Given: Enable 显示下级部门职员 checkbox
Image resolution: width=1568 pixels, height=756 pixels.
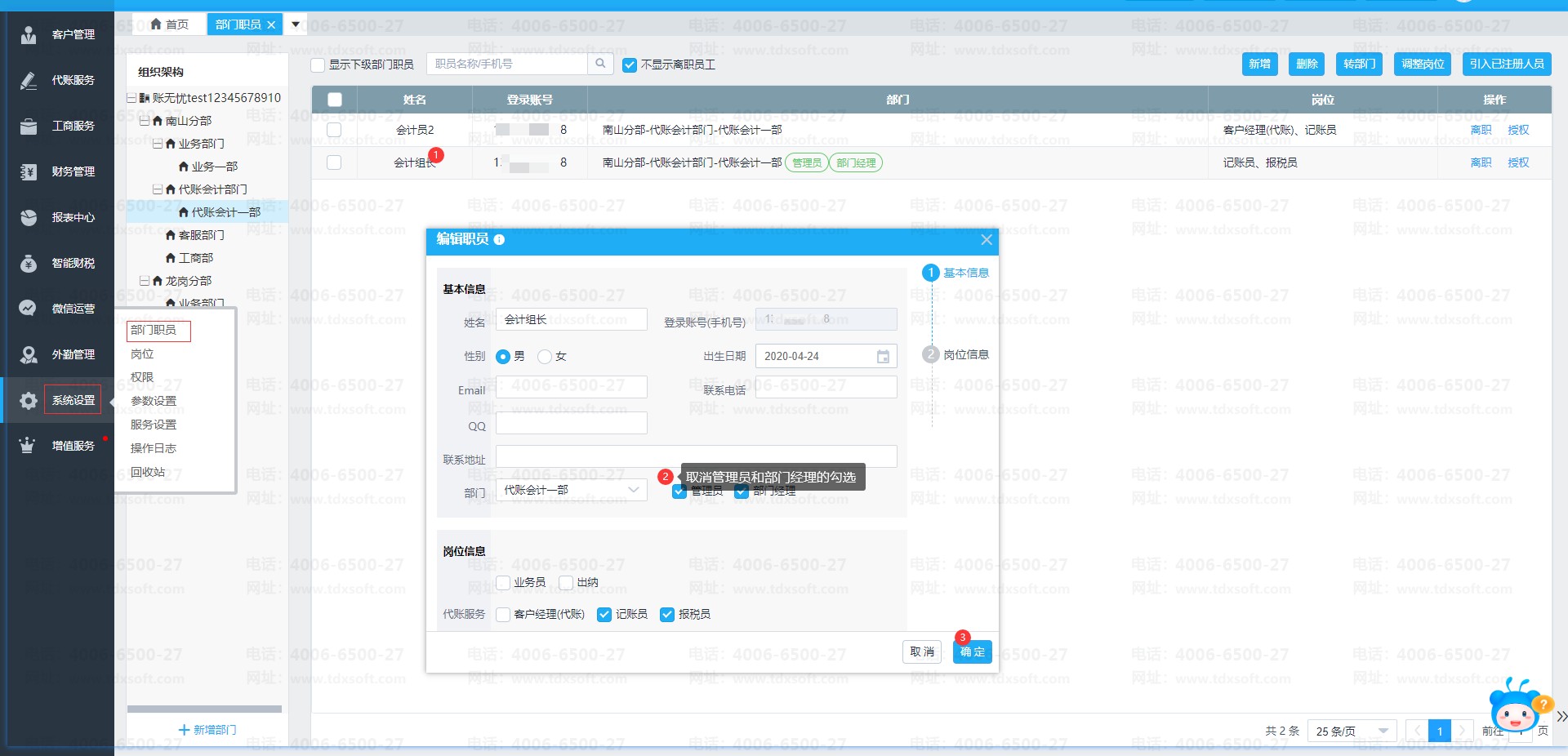Looking at the screenshot, I should (x=318, y=64).
